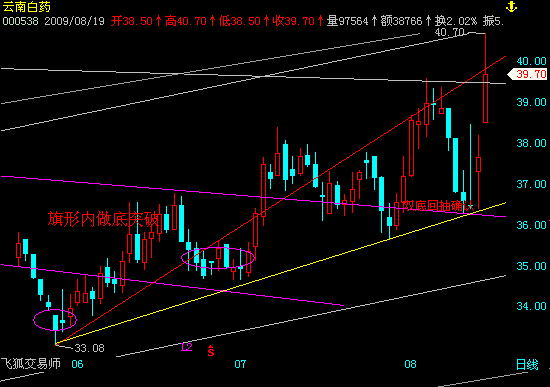
Task: Click the current price tag 39.70
Action: pos(528,74)
